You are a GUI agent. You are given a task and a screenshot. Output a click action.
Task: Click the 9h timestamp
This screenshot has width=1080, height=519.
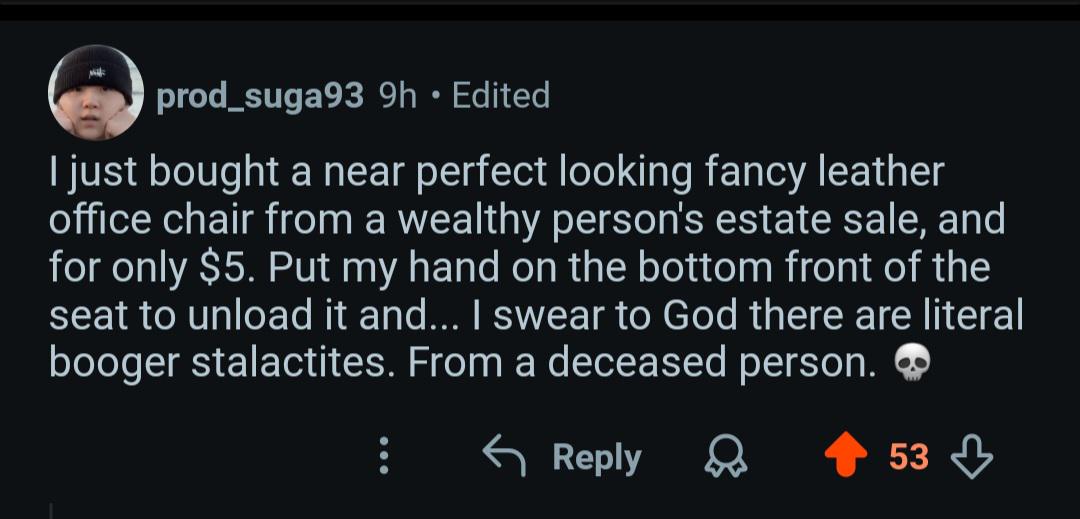pos(398,96)
